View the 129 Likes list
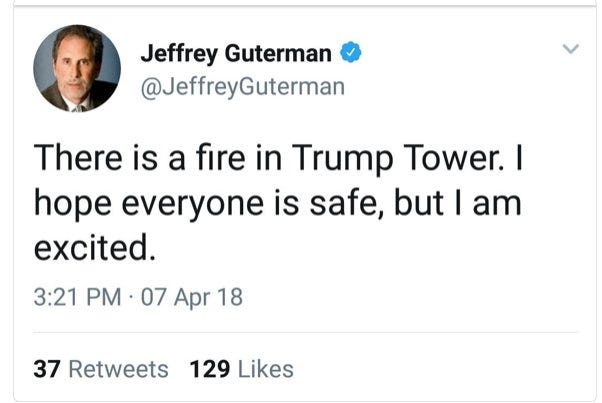The image size is (602, 403). point(241,369)
